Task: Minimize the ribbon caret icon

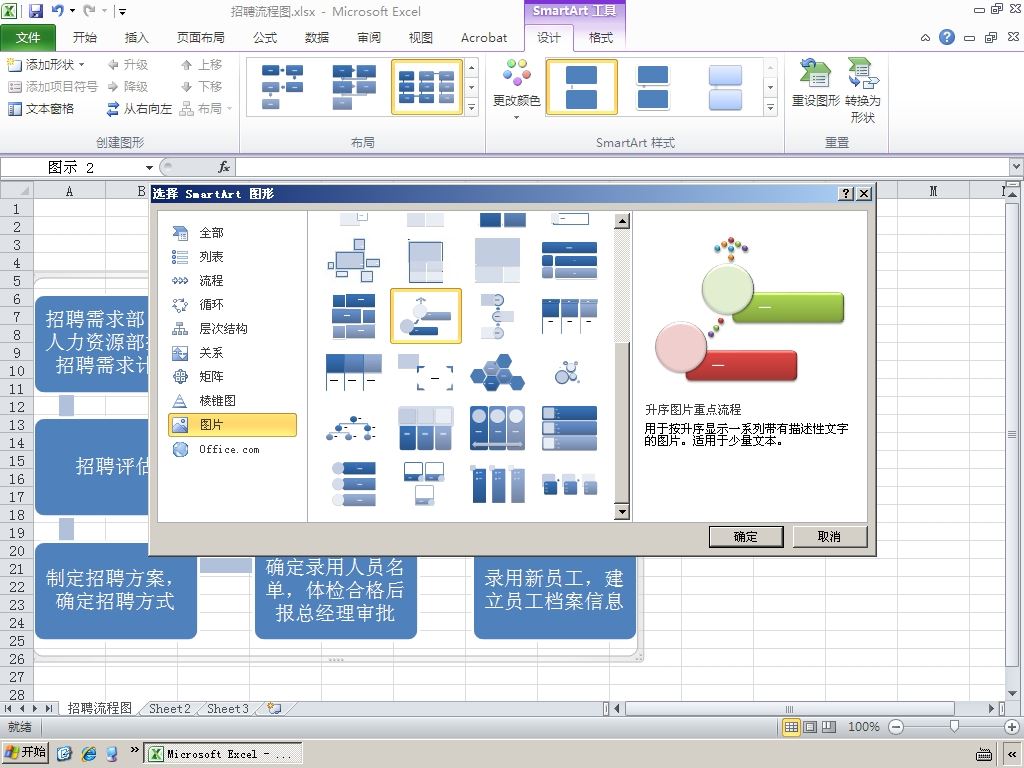Action: click(925, 38)
